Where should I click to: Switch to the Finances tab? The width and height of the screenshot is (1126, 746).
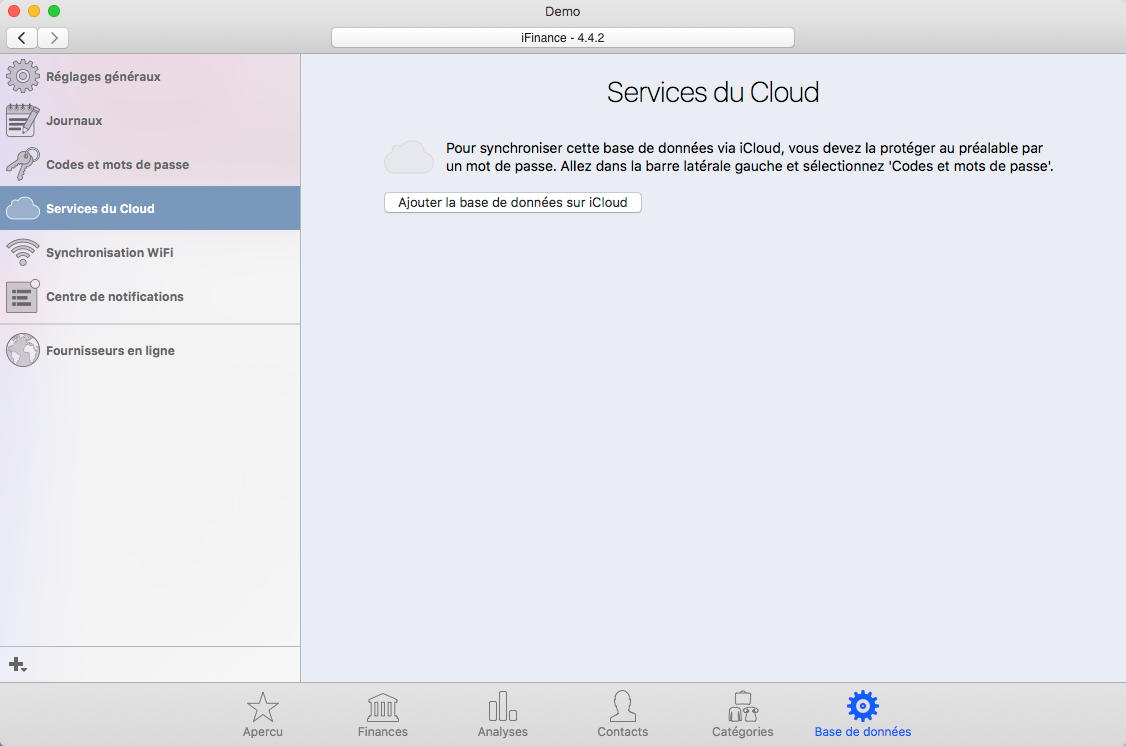pyautogui.click(x=383, y=715)
